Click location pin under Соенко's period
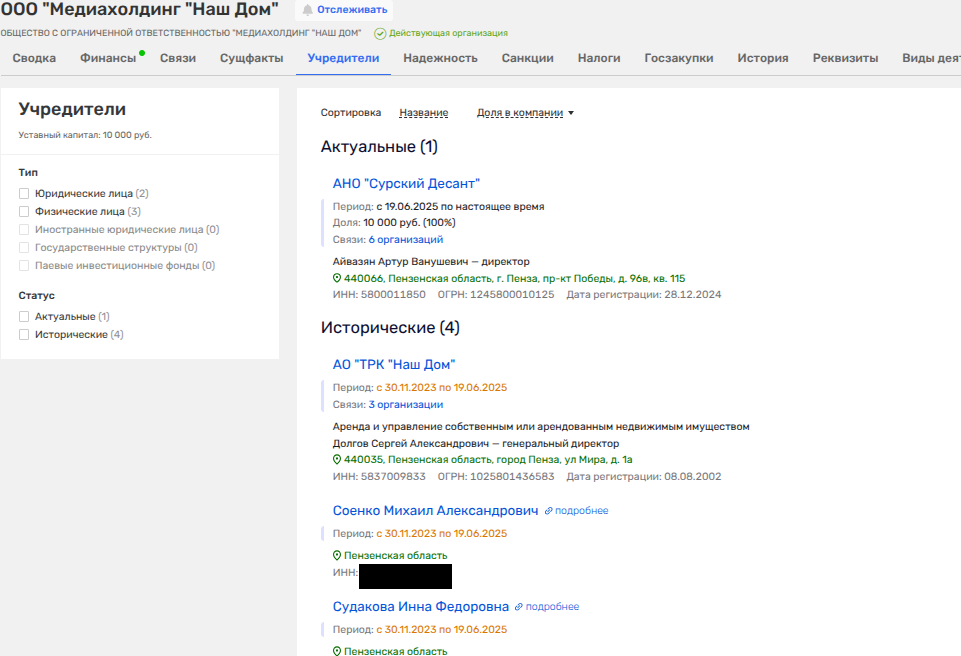Viewport: 961px width, 656px height. pos(337,555)
